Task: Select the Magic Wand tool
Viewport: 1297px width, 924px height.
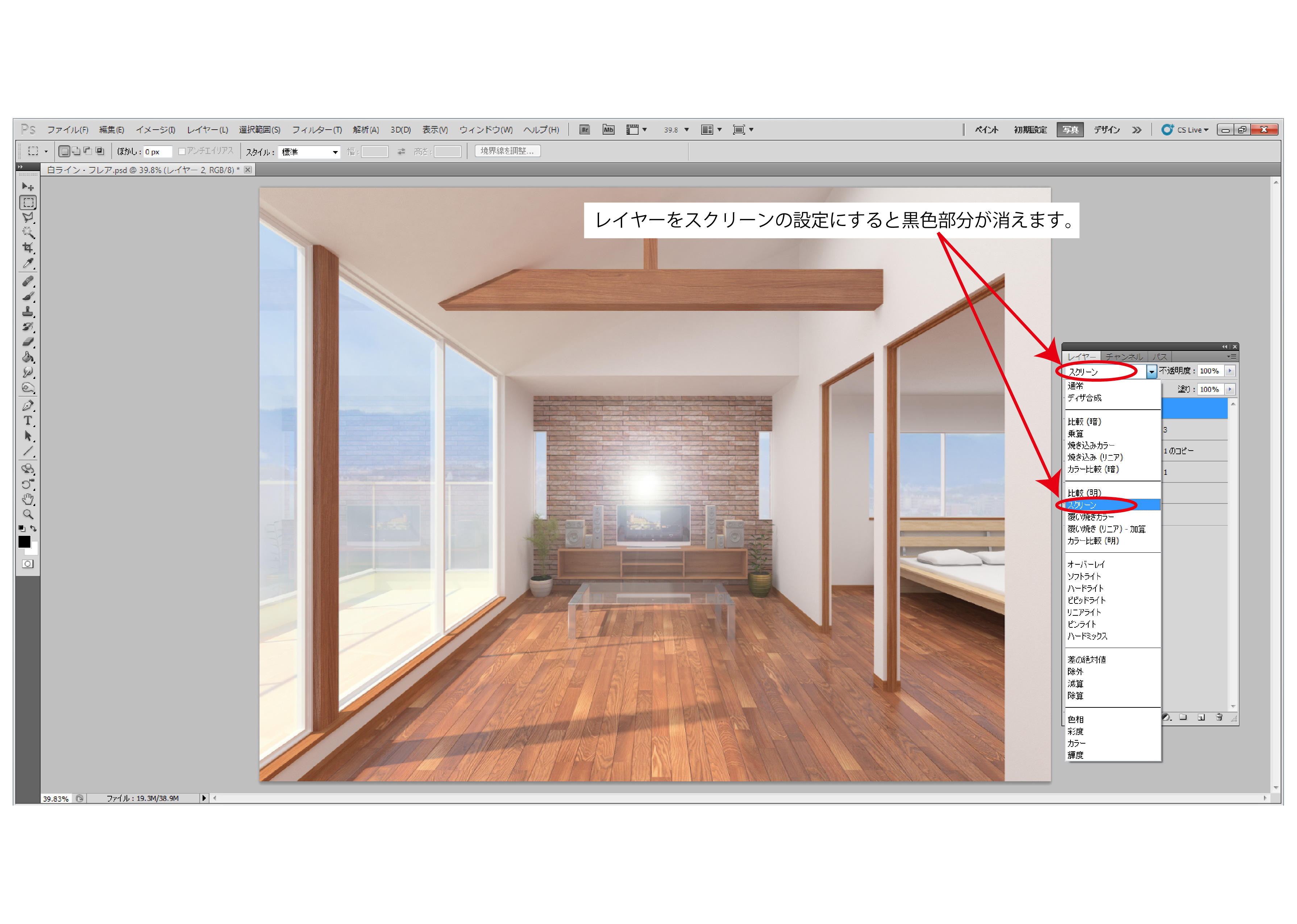Action: [x=27, y=233]
